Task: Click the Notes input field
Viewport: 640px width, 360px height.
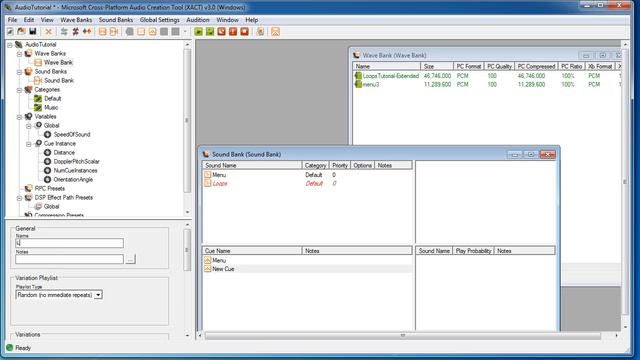Action: coord(69,259)
